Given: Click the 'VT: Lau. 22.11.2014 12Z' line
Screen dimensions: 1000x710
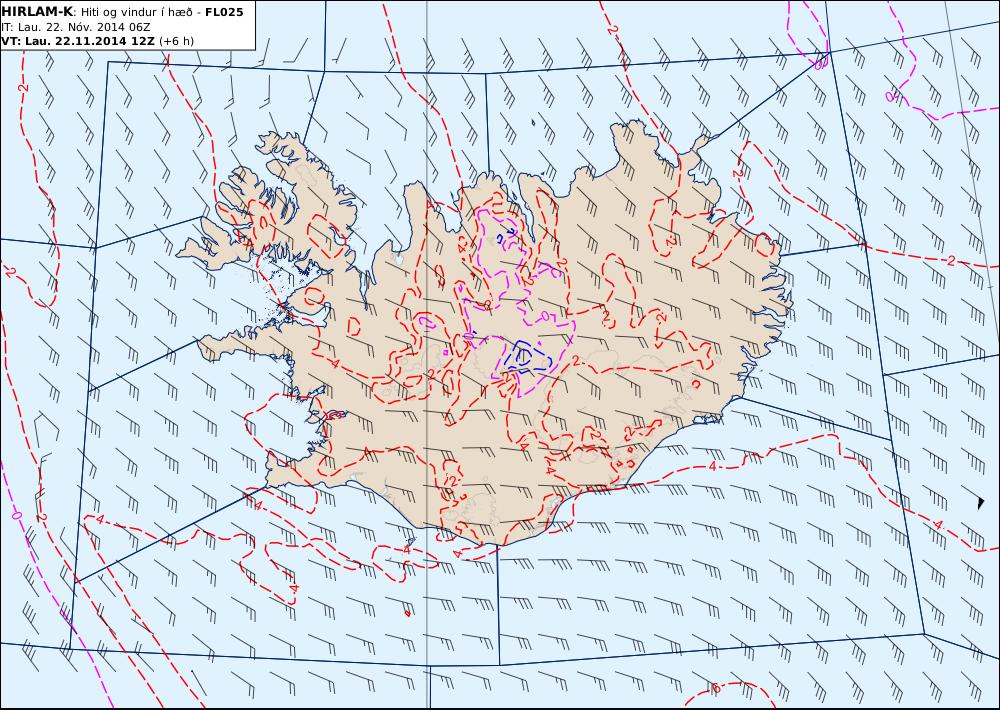Looking at the screenshot, I should (78, 41).
